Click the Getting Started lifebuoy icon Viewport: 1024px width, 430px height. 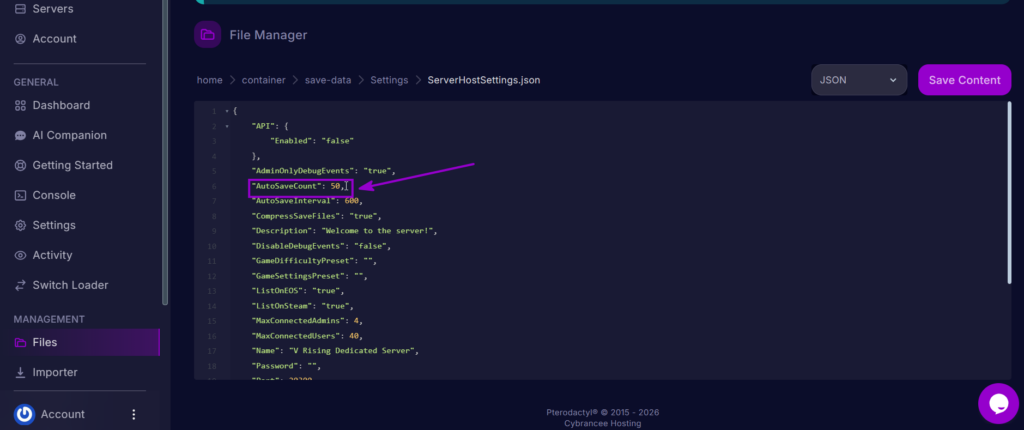tap(20, 166)
